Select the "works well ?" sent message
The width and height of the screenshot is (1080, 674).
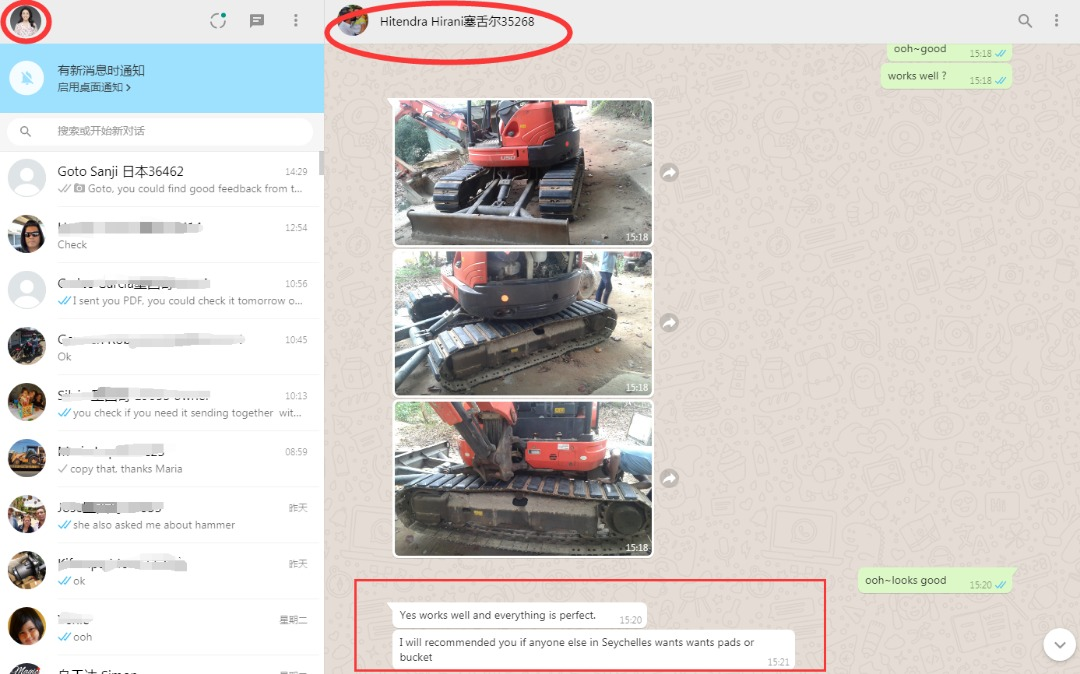(946, 76)
